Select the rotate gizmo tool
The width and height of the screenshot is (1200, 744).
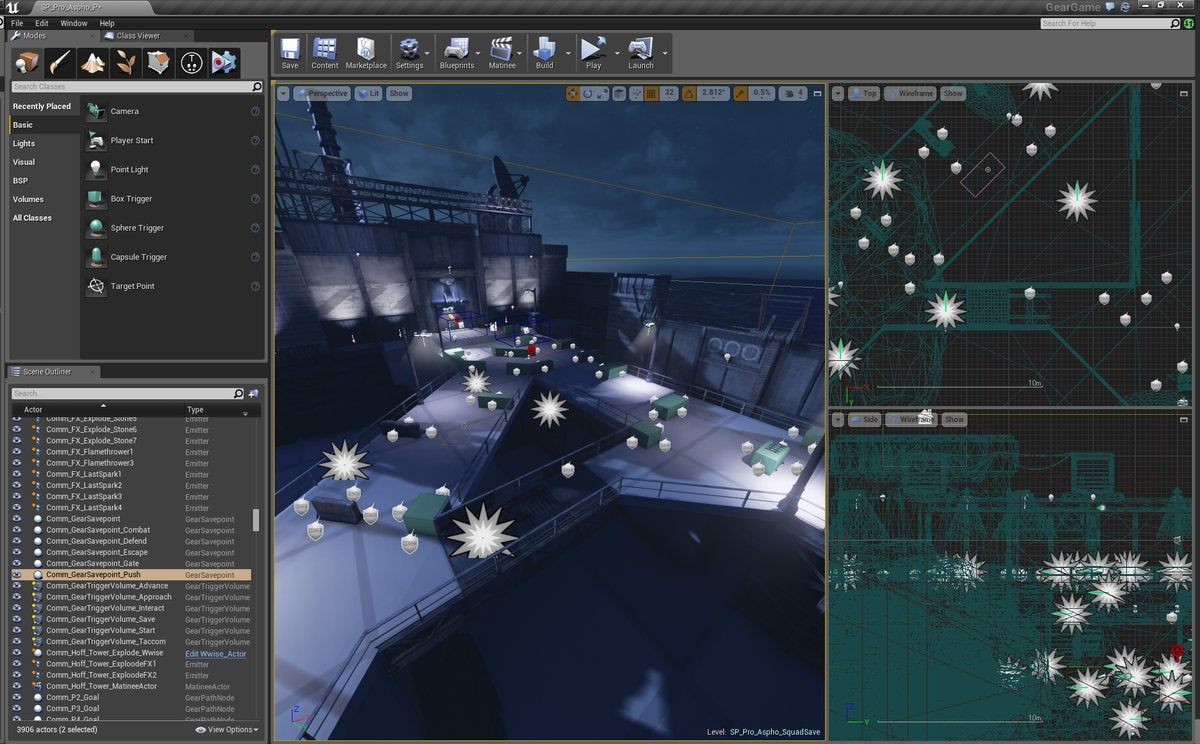(588, 93)
